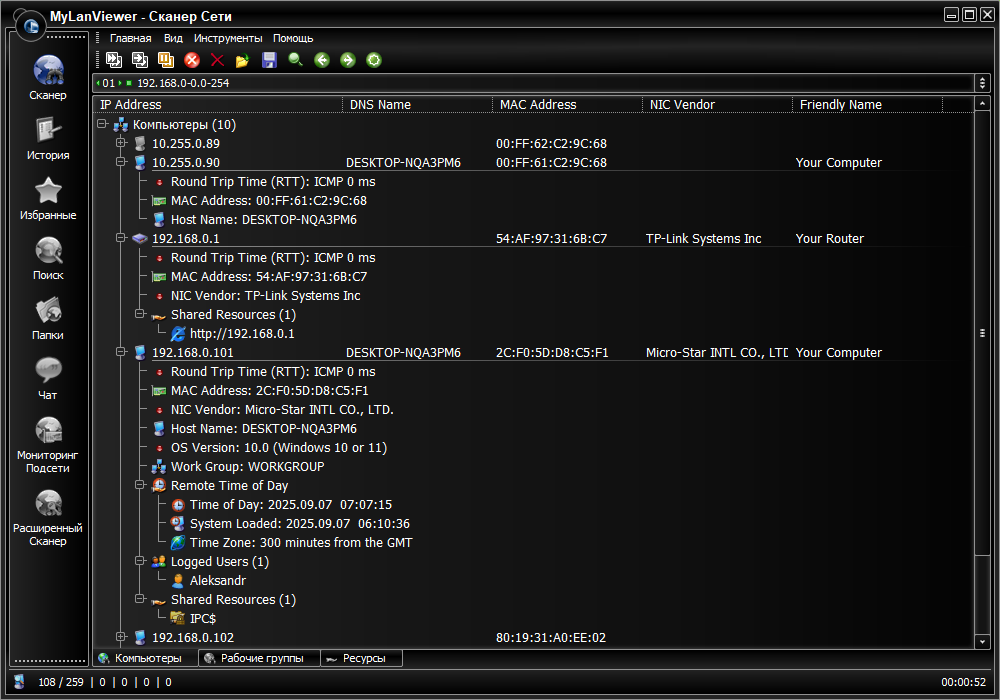This screenshot has width=1000, height=700.
Task: Sort by the IP Address column header
Action: tap(218, 105)
